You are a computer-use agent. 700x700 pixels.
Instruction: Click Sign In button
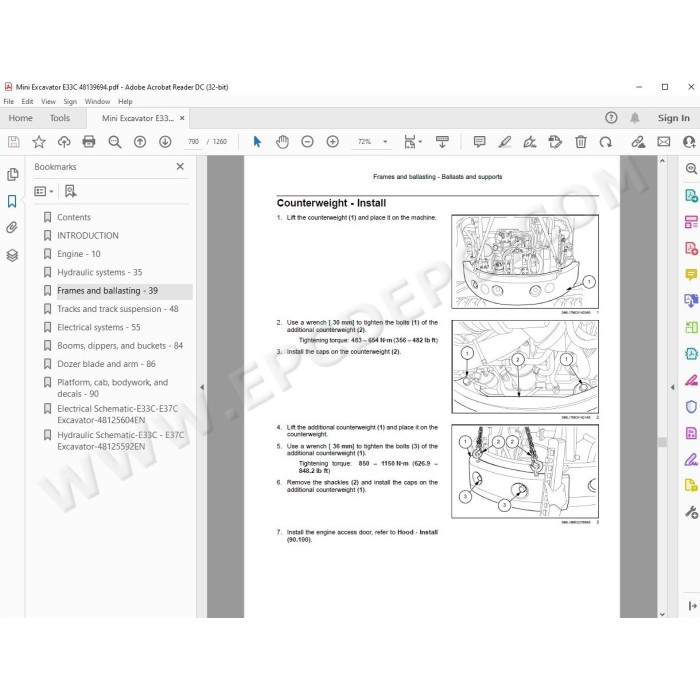(x=674, y=118)
